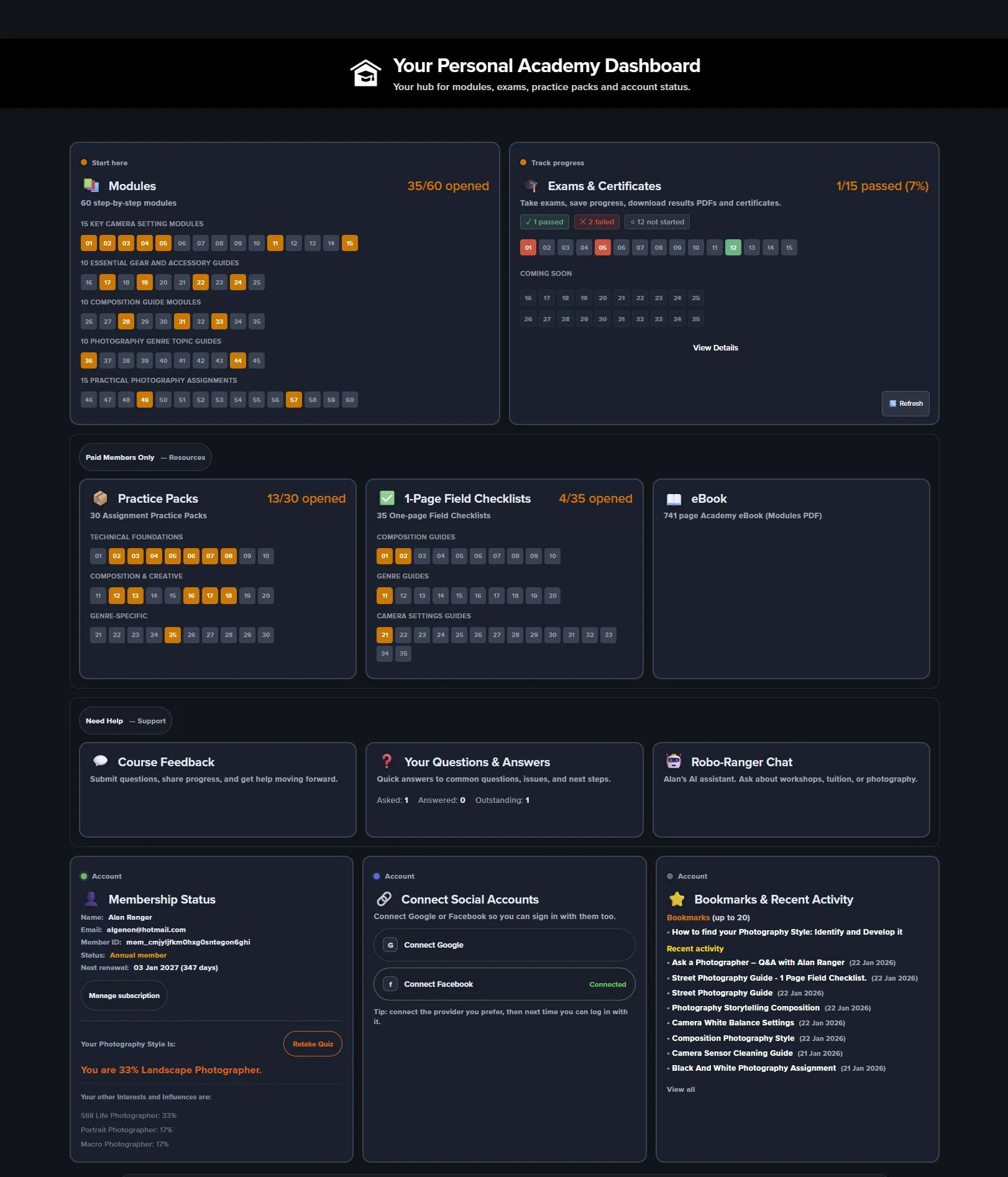Open Composition Photography Style link
The width and height of the screenshot is (1008, 1177).
click(x=733, y=1038)
